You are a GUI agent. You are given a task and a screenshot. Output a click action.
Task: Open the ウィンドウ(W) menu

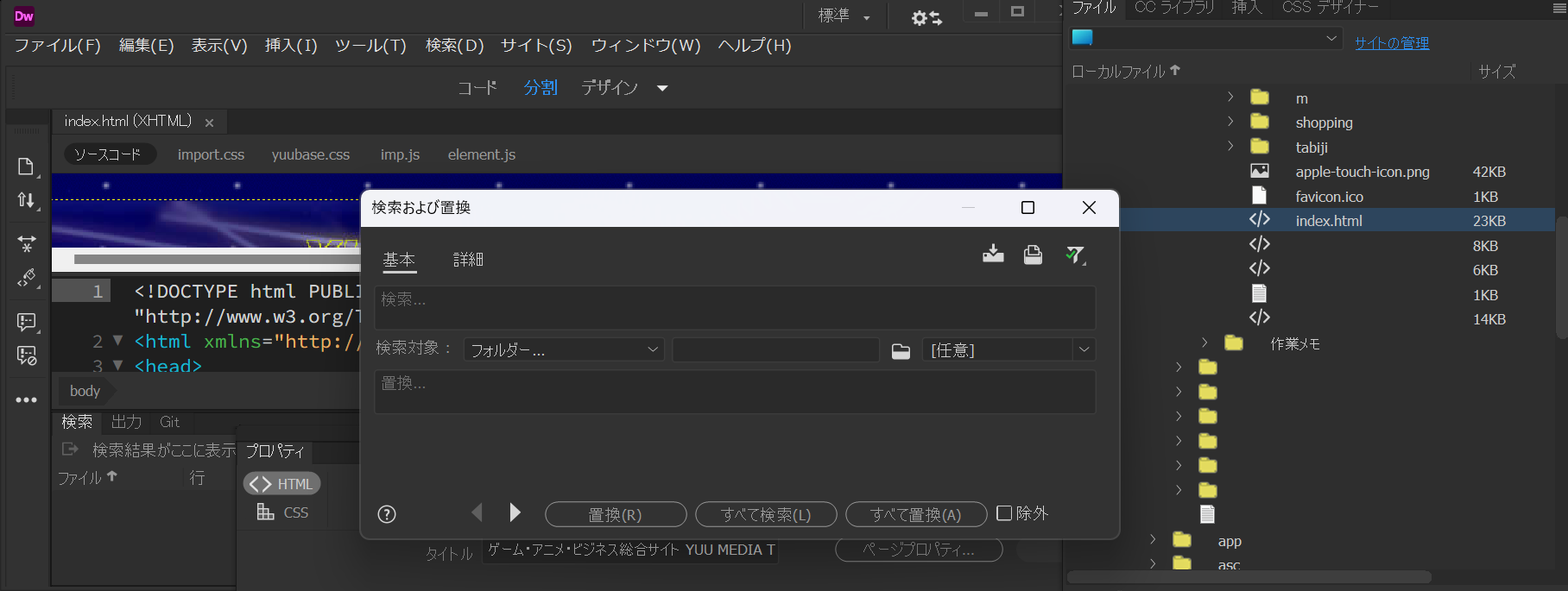click(x=646, y=46)
